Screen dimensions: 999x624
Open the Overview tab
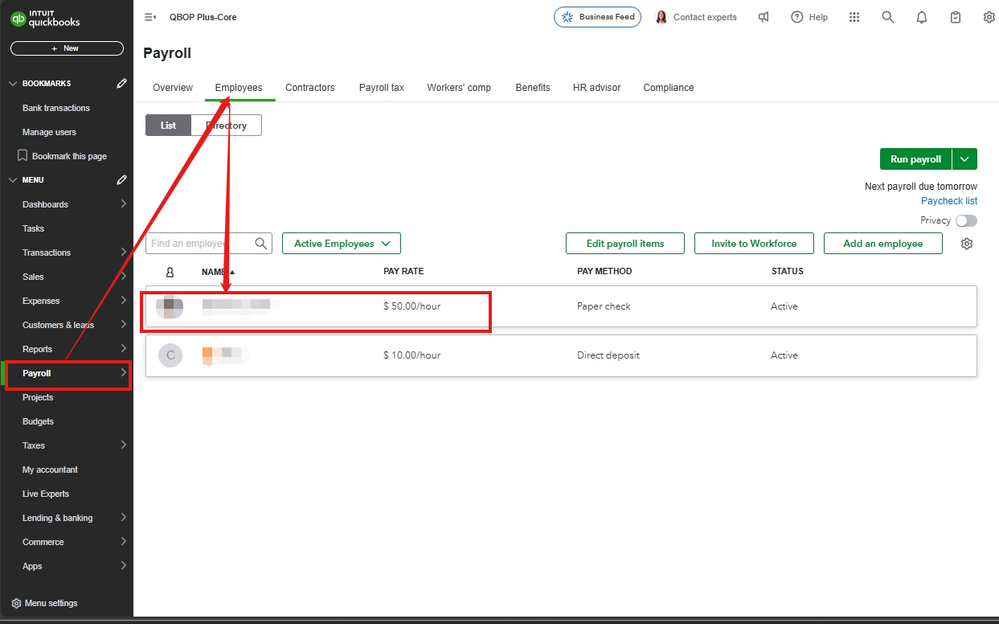[173, 87]
